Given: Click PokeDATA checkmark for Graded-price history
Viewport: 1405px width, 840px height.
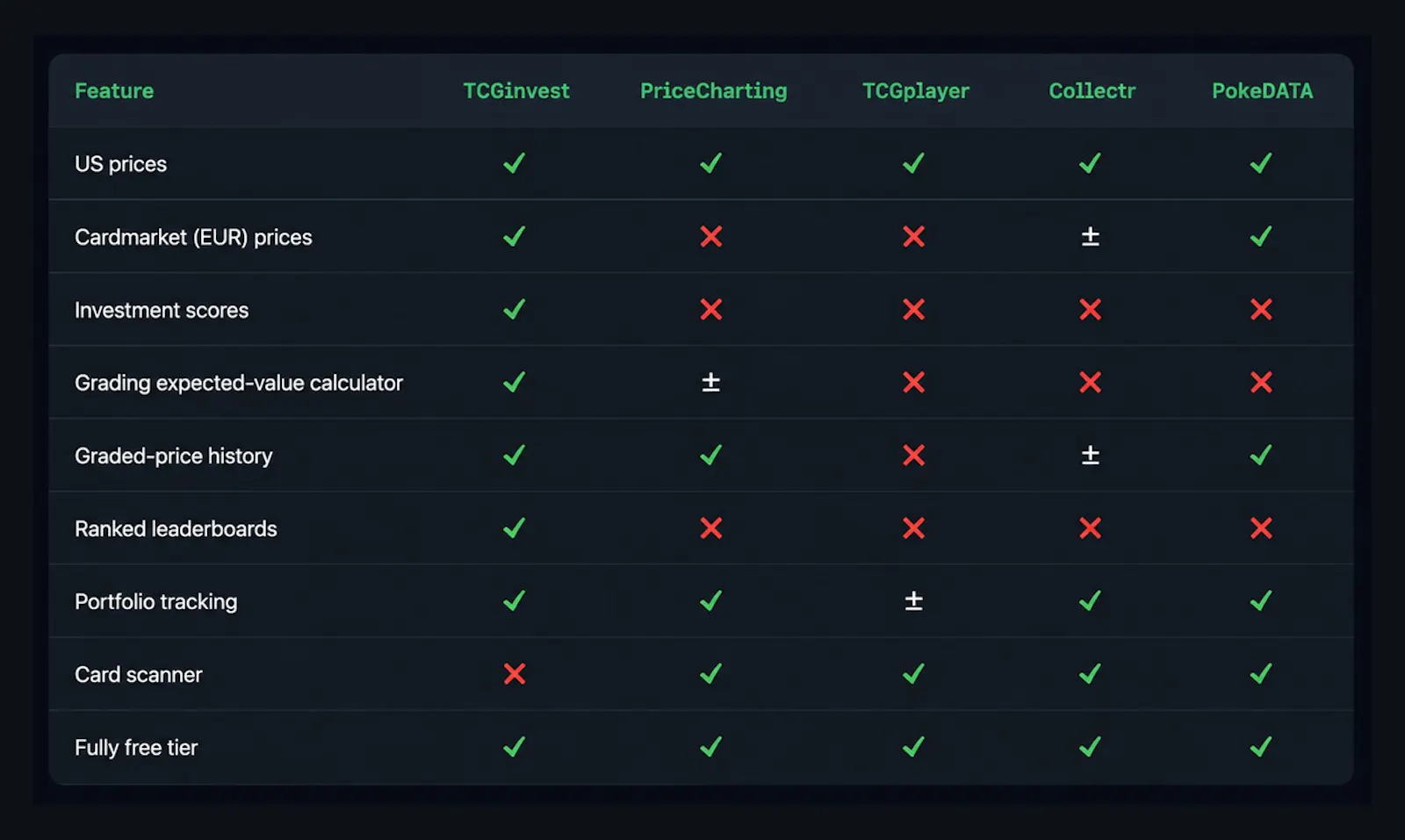Looking at the screenshot, I should point(1261,455).
